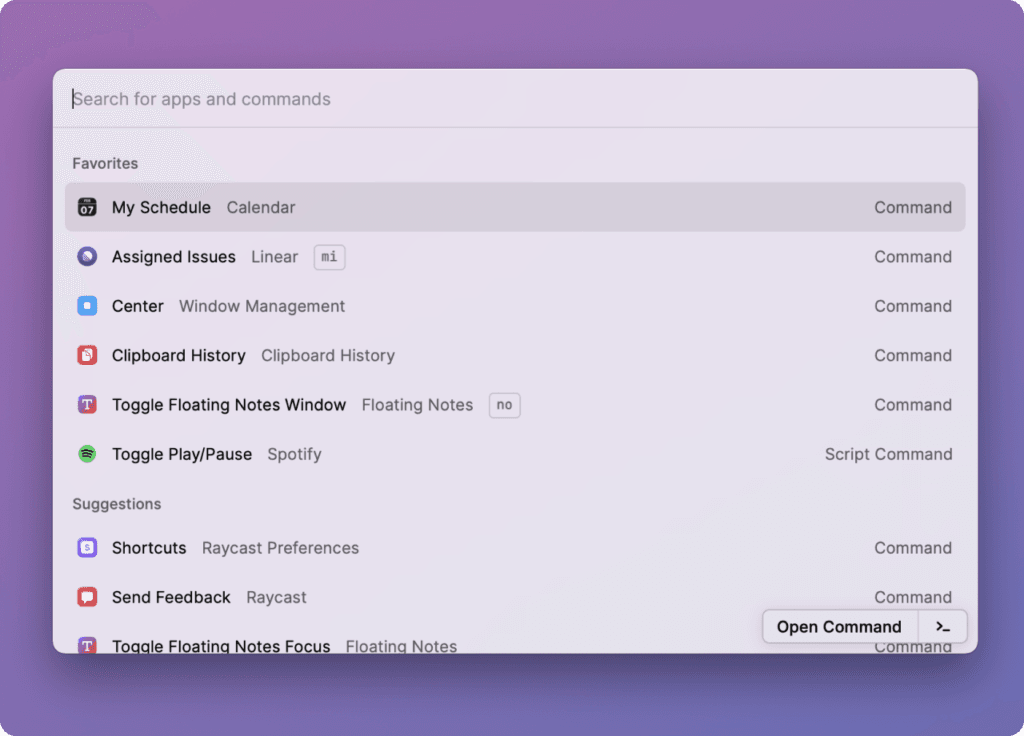
Task: Click the Command label in Shortcuts row
Action: pyautogui.click(x=912, y=547)
